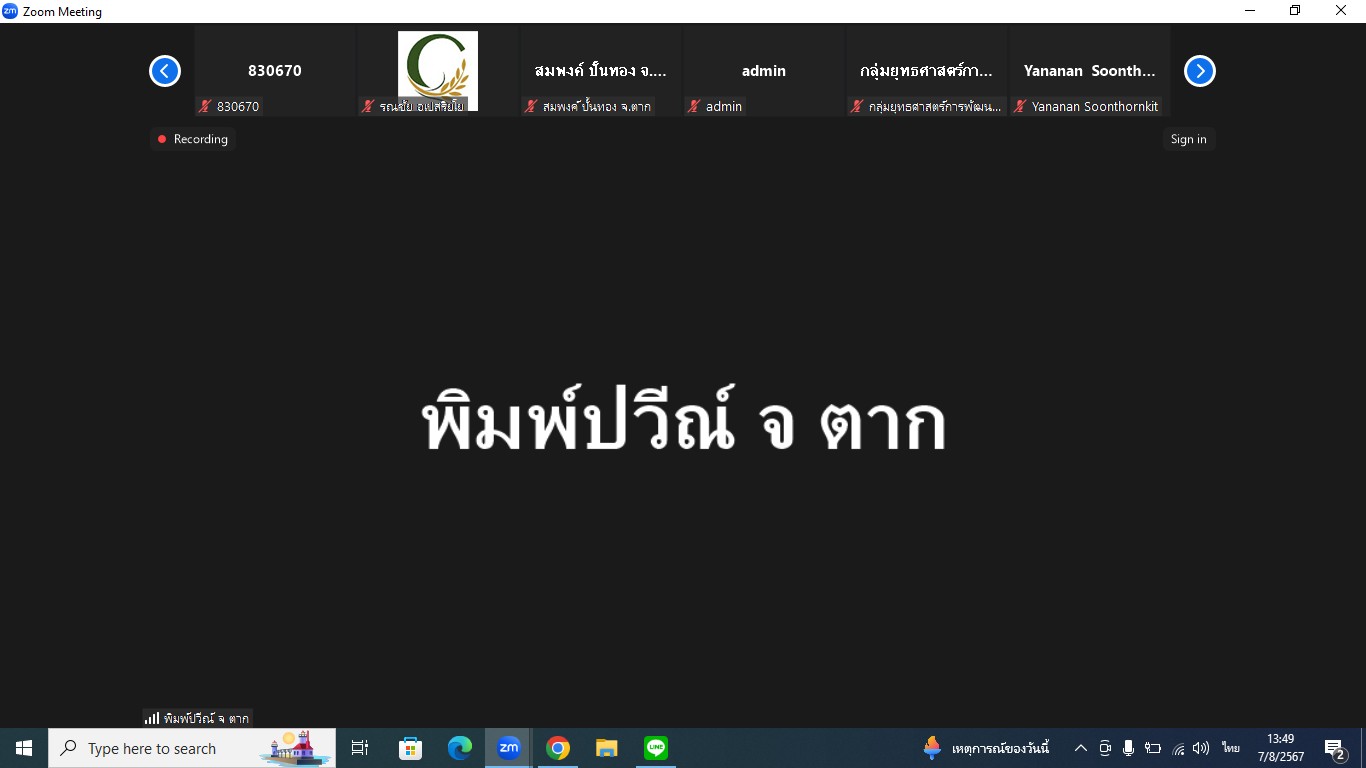Toggle the Thai input language indicator
1366x768 pixels.
(1230, 748)
